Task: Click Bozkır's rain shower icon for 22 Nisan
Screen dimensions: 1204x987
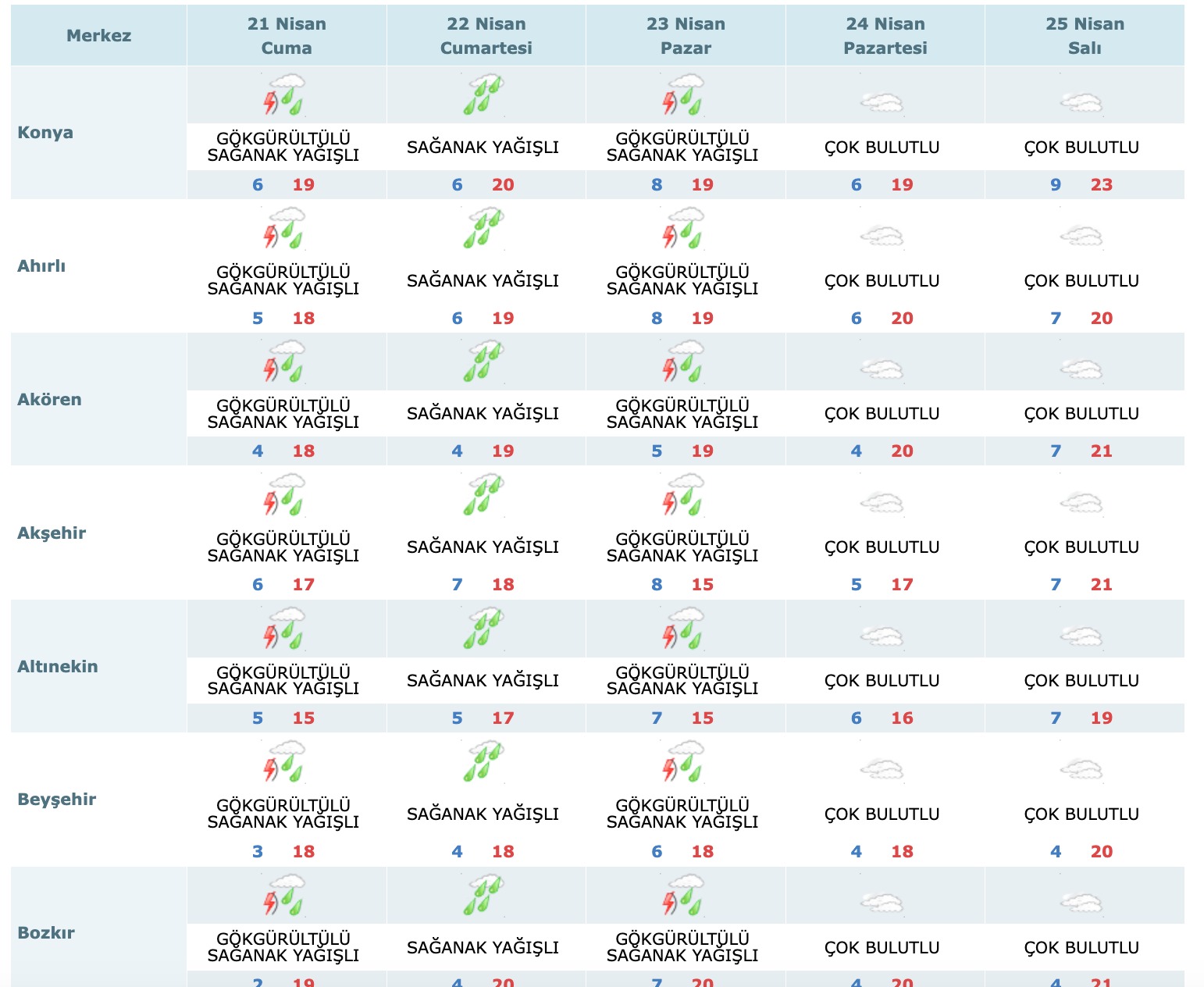Action: coord(483,895)
